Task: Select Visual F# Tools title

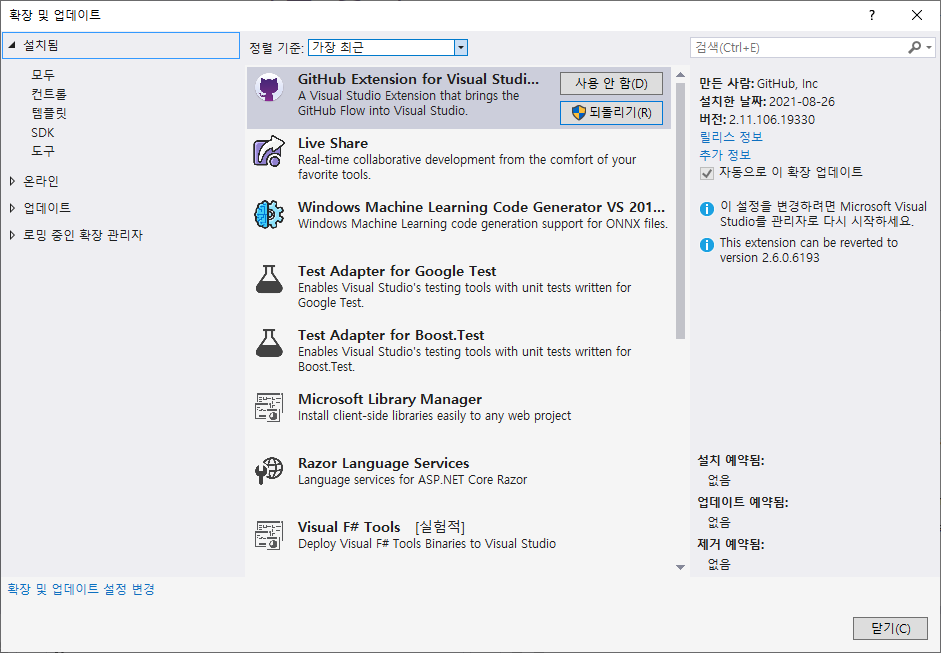Action: 349,527
